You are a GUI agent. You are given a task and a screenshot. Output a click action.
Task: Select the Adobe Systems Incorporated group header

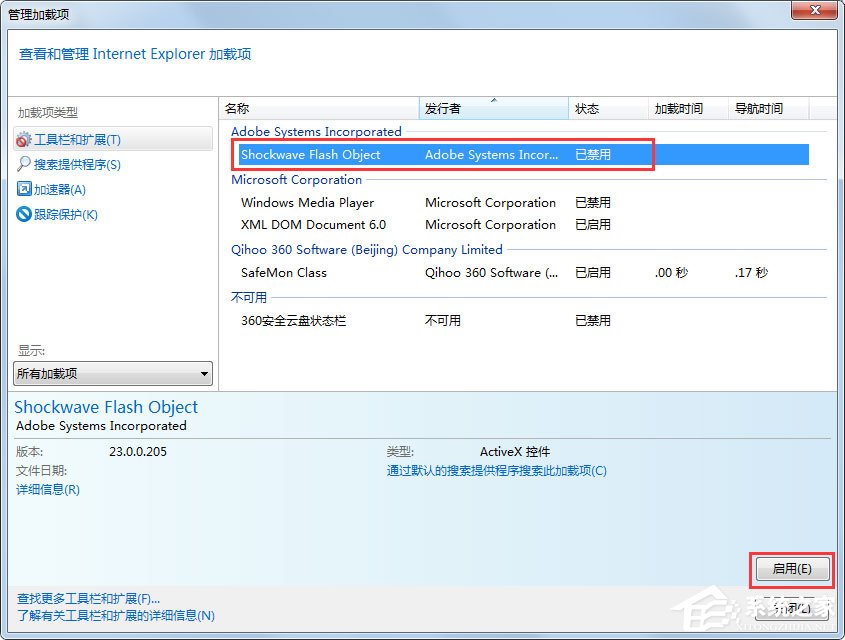pos(316,131)
